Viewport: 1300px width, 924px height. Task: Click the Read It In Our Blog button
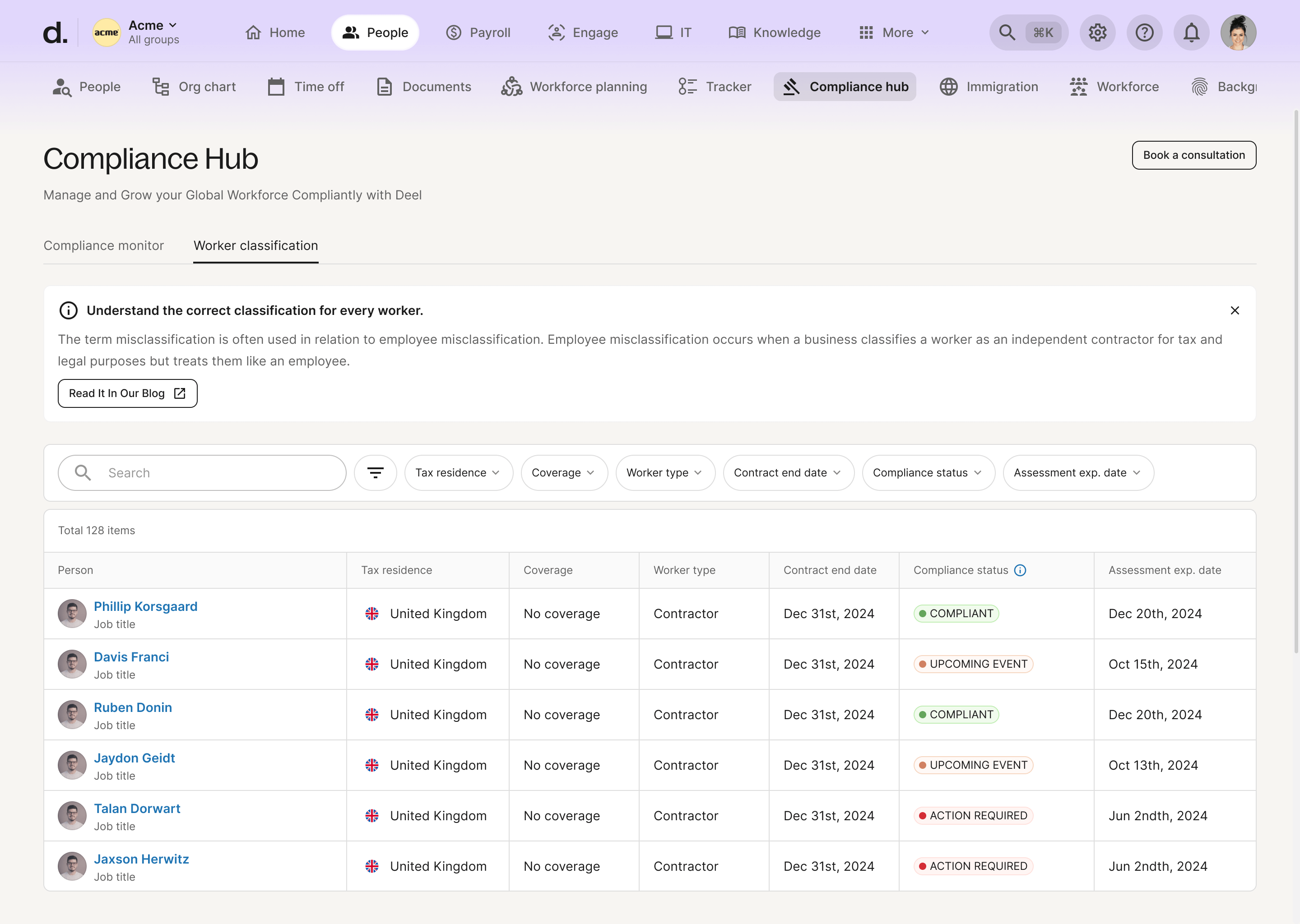point(127,393)
